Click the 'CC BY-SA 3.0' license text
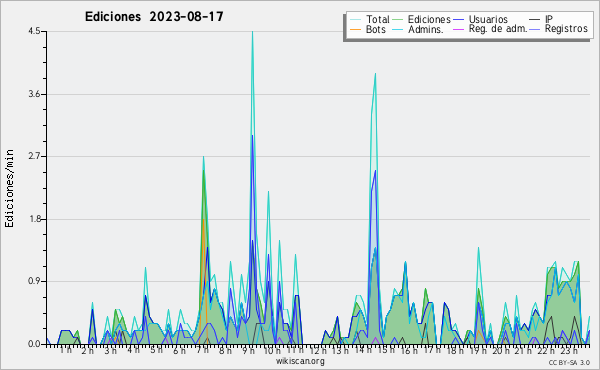The width and height of the screenshot is (600, 370). click(x=569, y=363)
